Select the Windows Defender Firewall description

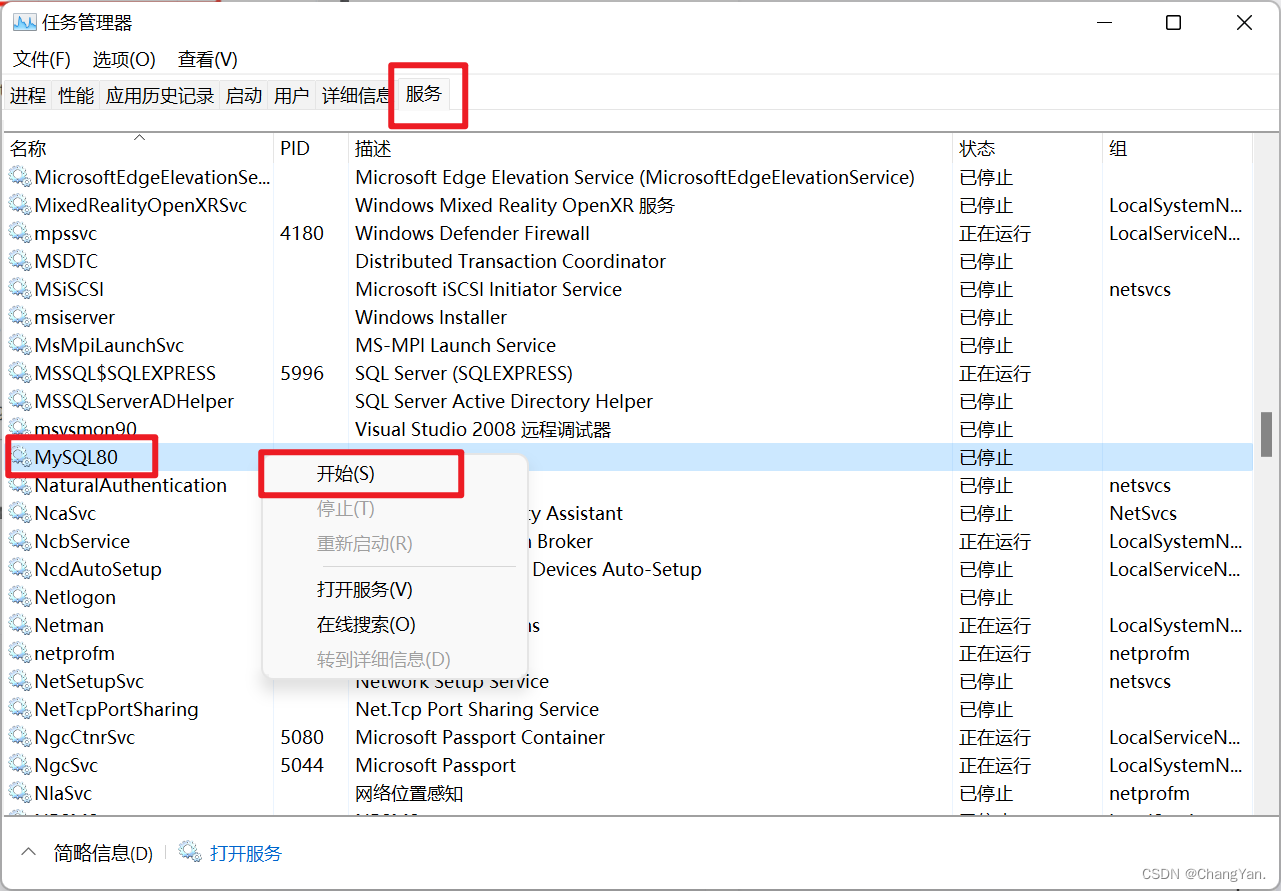(473, 234)
